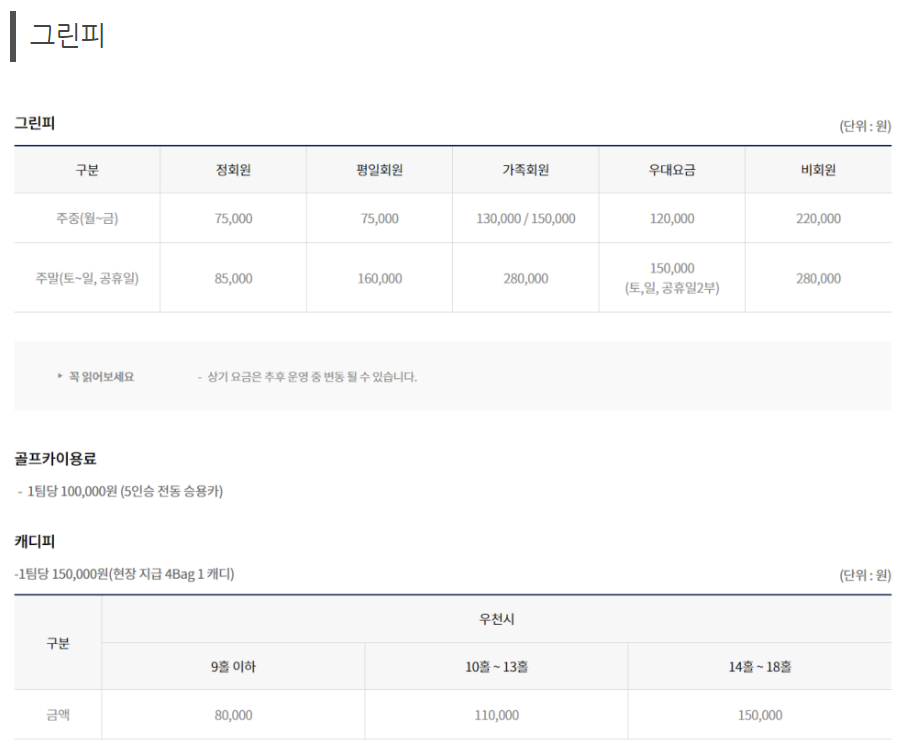This screenshot has height=752, width=902.
Task: Select the 우대요금 column header
Action: tap(672, 170)
